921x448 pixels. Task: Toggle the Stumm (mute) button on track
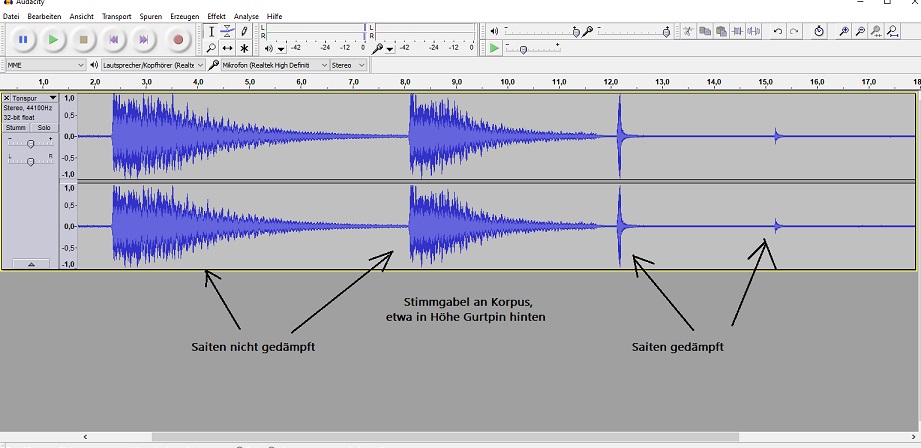coord(16,128)
